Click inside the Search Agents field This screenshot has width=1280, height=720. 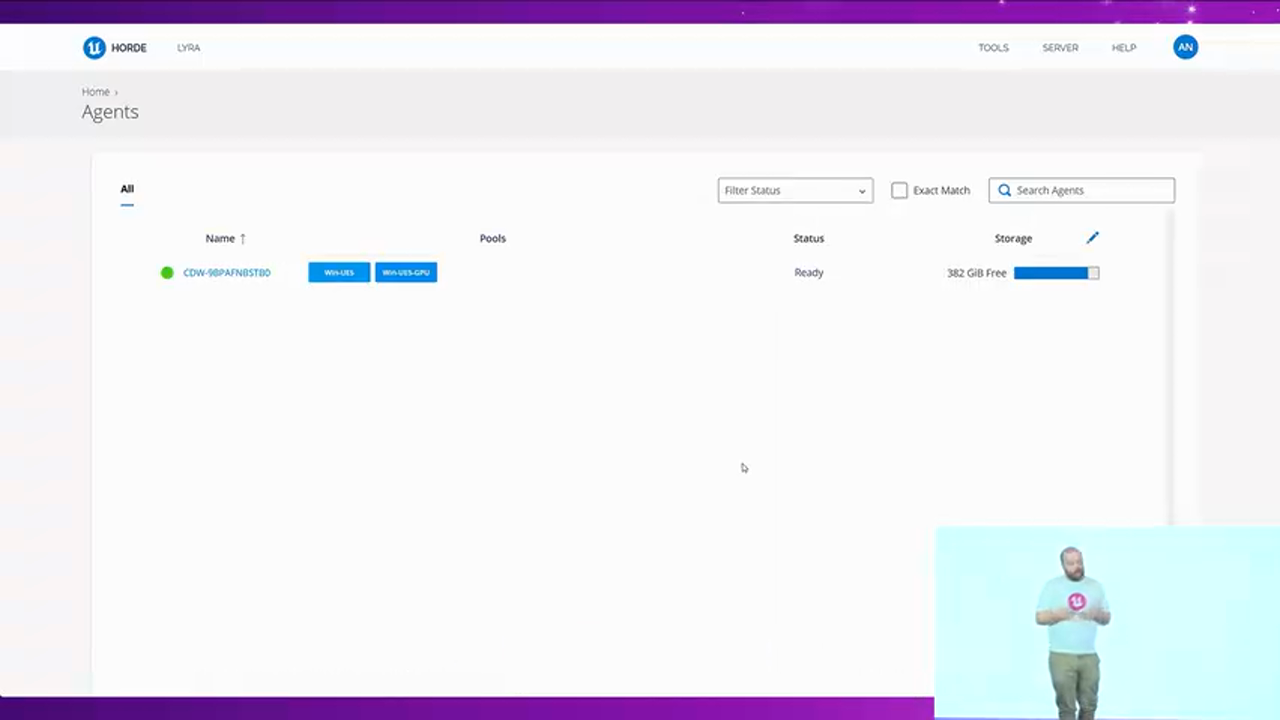1090,190
